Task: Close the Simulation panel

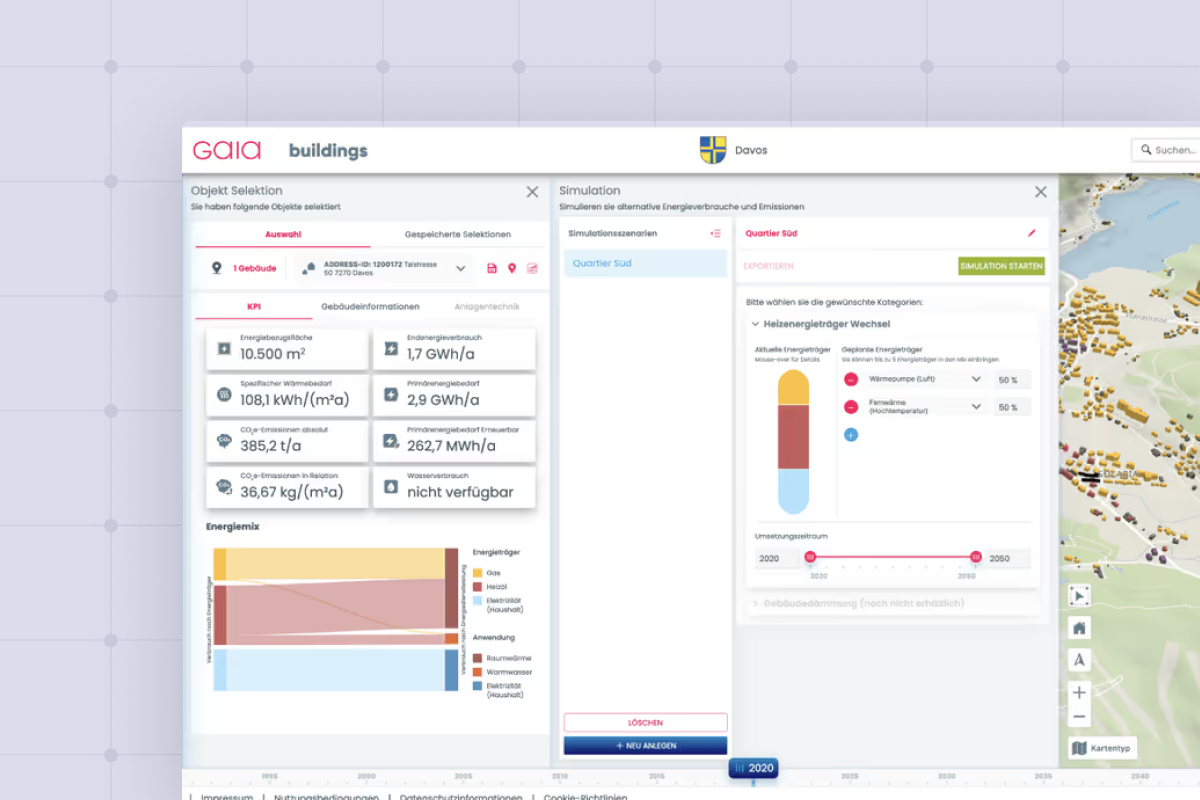Action: click(x=1041, y=191)
